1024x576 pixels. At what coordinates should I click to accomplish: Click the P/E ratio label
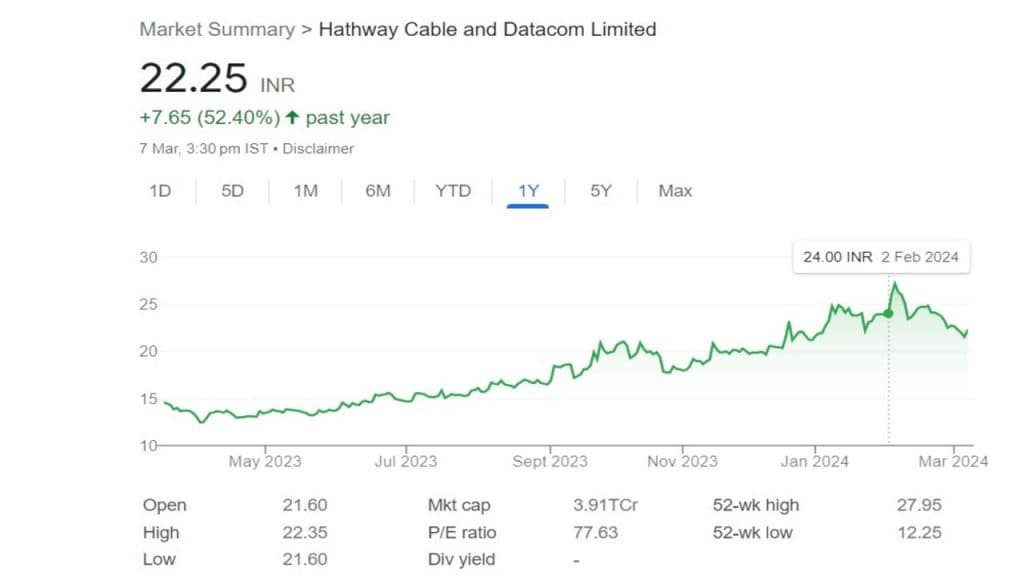pos(462,532)
